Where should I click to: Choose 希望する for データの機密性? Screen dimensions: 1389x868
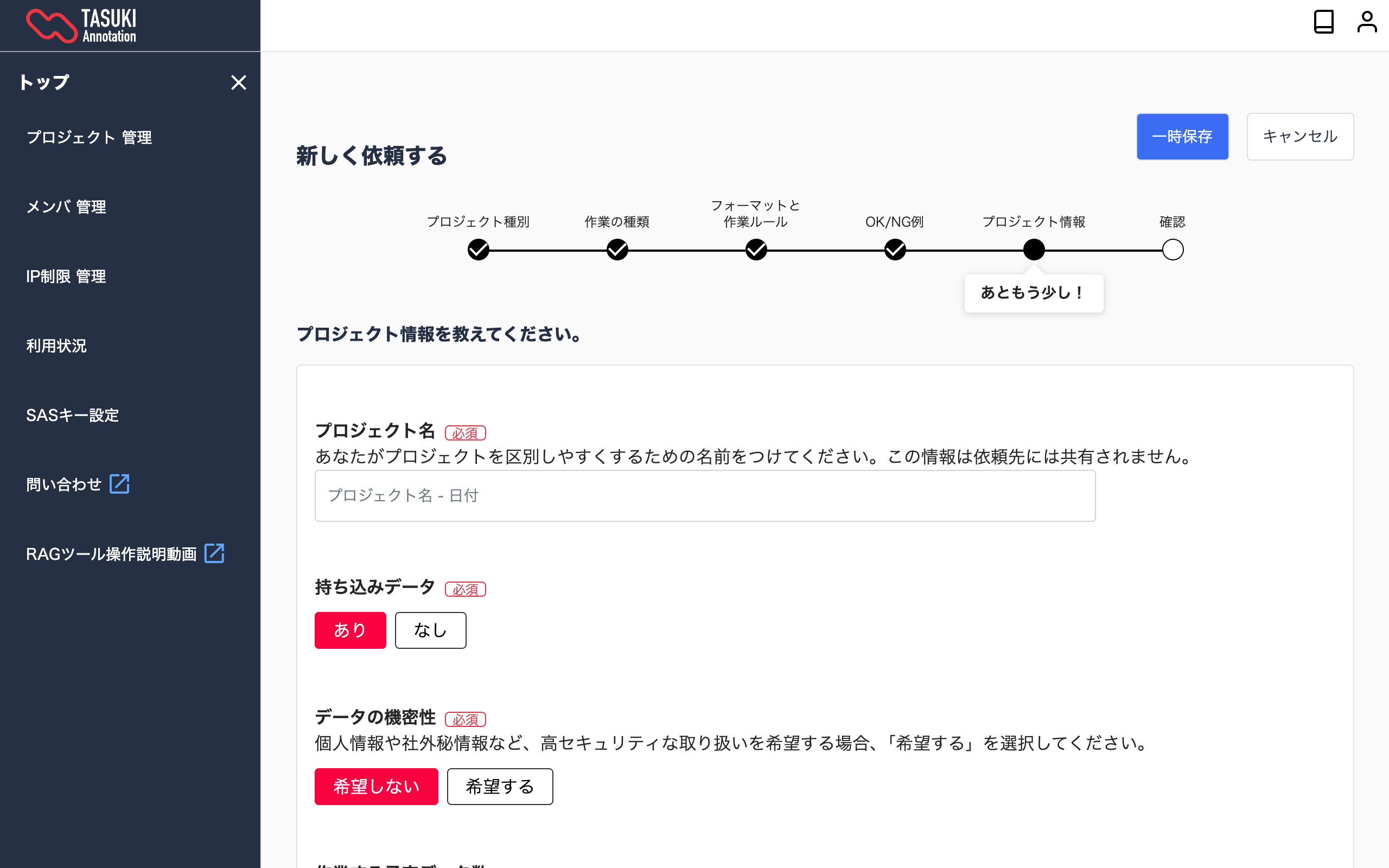click(x=500, y=787)
